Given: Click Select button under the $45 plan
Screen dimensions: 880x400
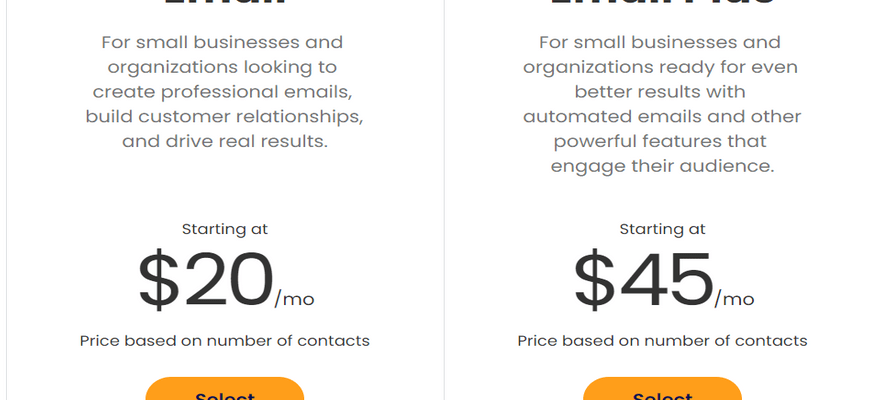Looking at the screenshot, I should pos(662,390).
